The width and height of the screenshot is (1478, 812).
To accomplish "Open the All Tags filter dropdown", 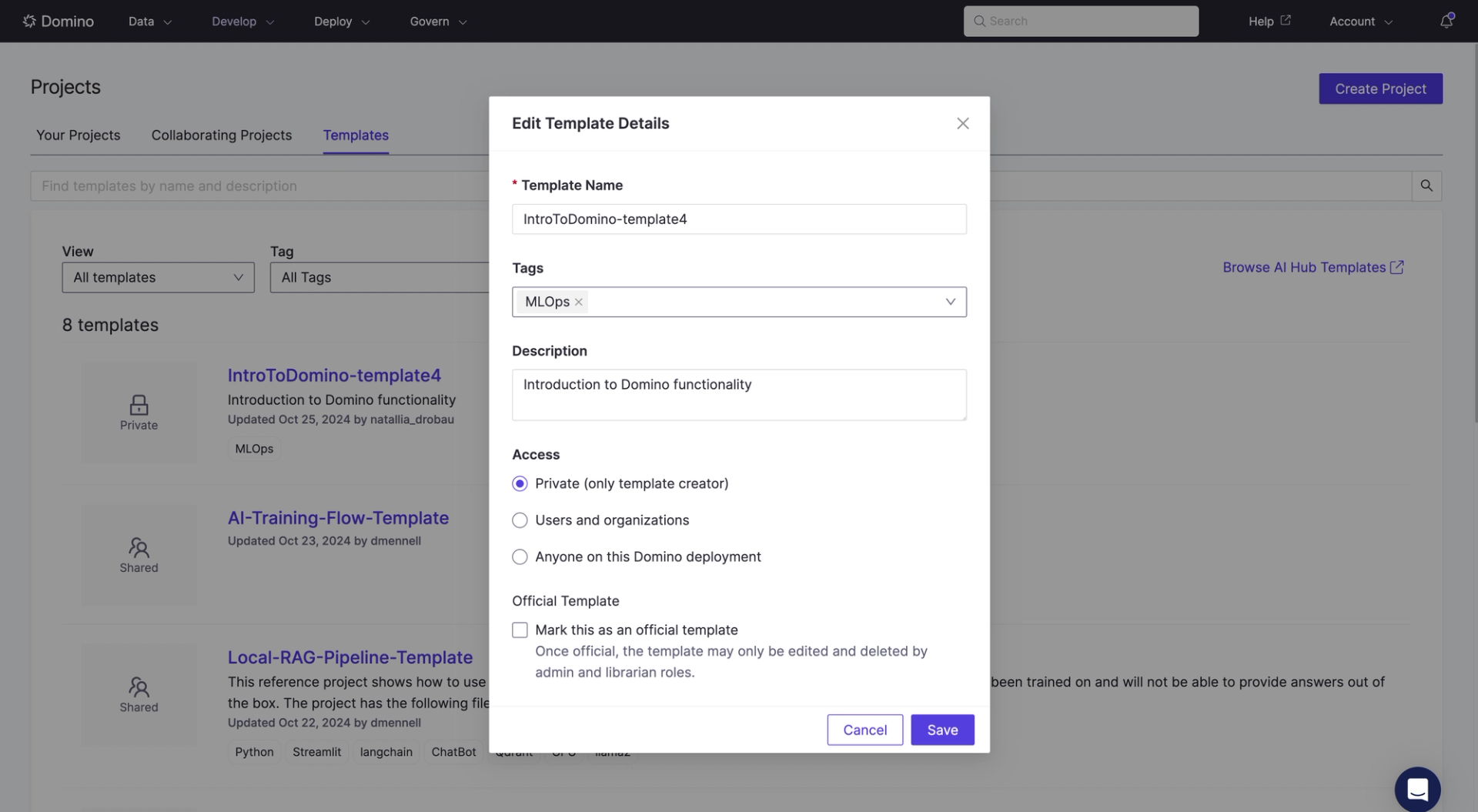I will pyautogui.click(x=380, y=277).
